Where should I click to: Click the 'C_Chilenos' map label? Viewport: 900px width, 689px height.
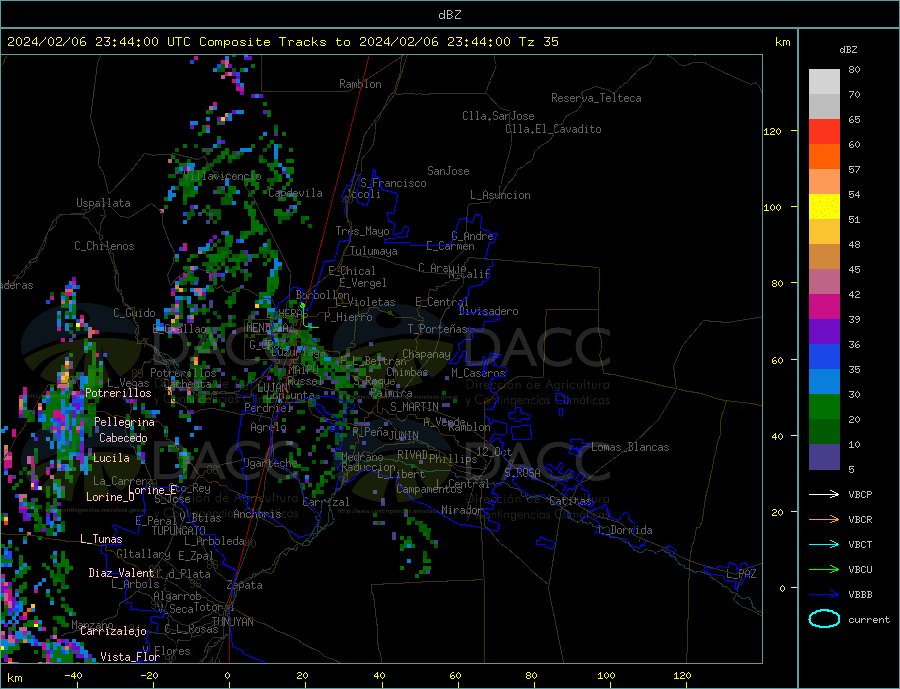104,246
